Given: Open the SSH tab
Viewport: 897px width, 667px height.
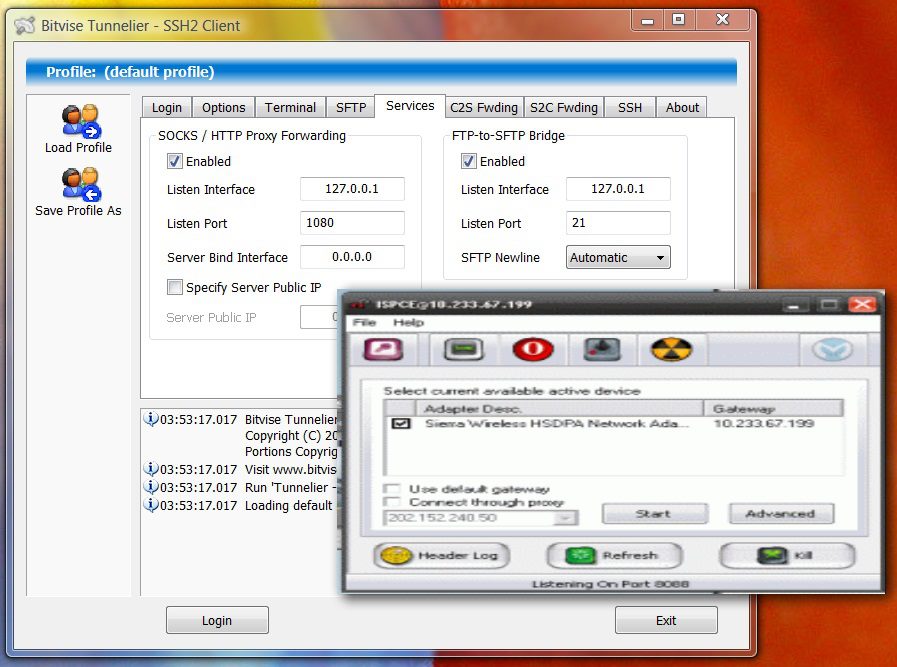Looking at the screenshot, I should (x=630, y=108).
